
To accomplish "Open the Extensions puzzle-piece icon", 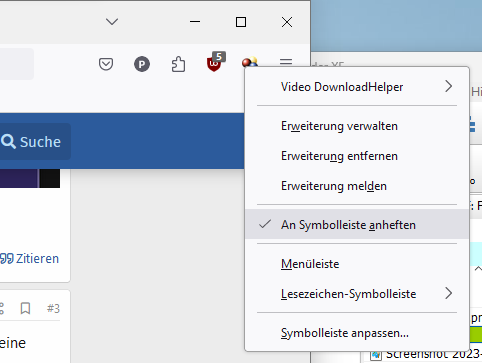I will [x=178, y=64].
